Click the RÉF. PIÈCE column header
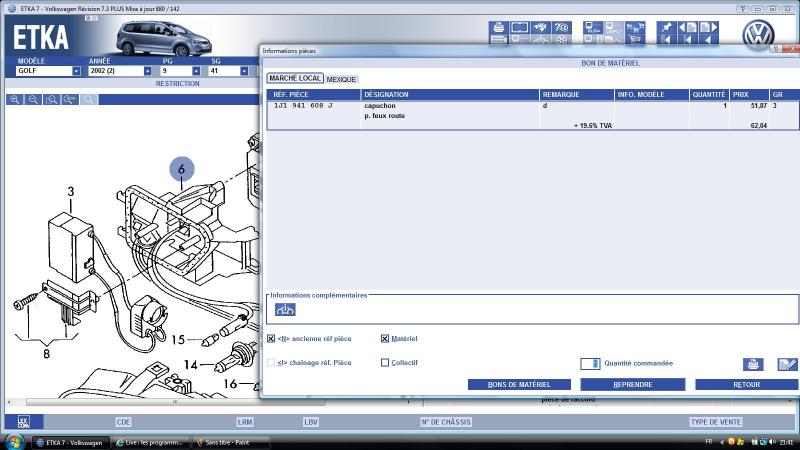 click(x=313, y=94)
